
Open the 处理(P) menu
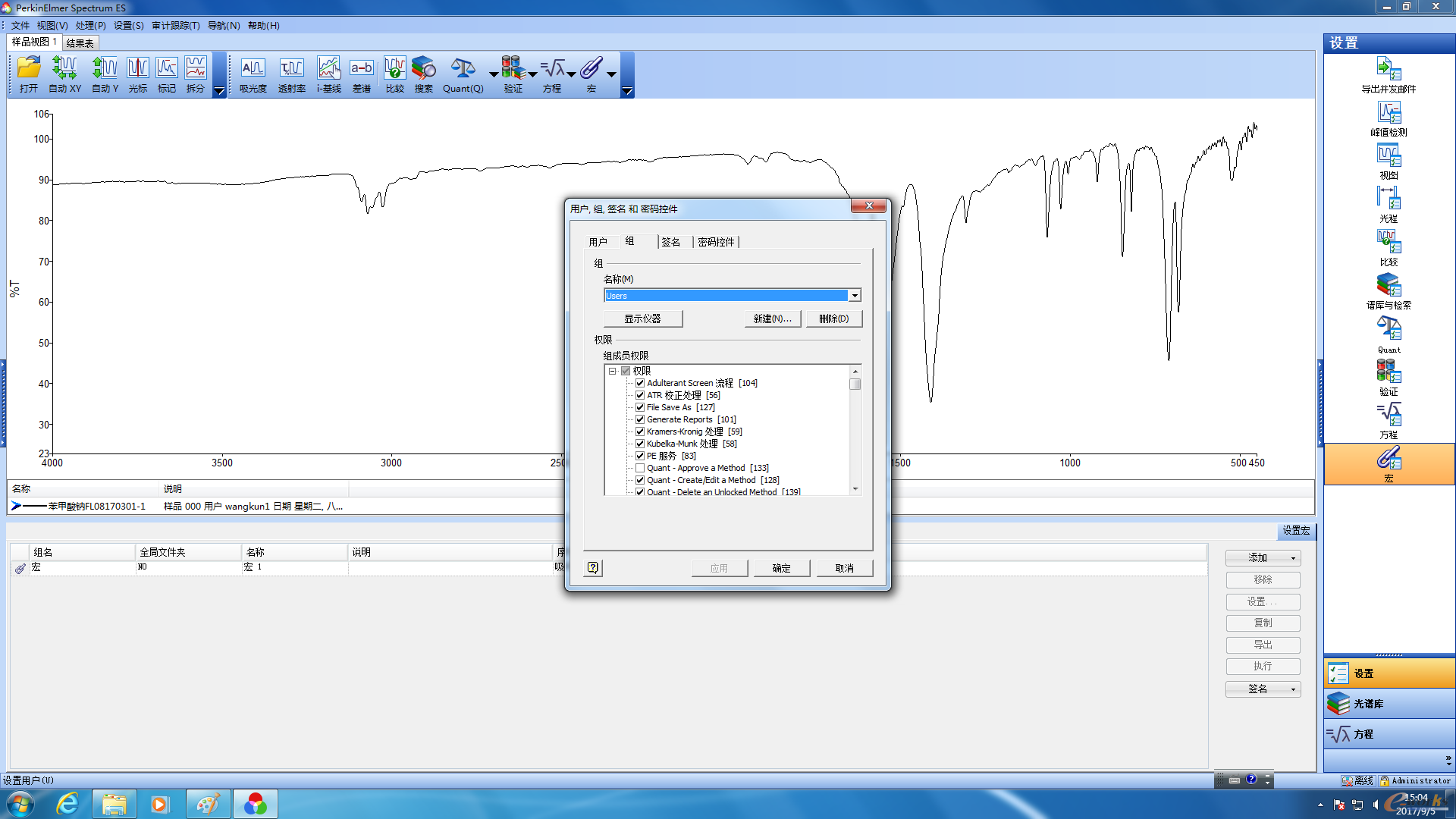tap(90, 25)
